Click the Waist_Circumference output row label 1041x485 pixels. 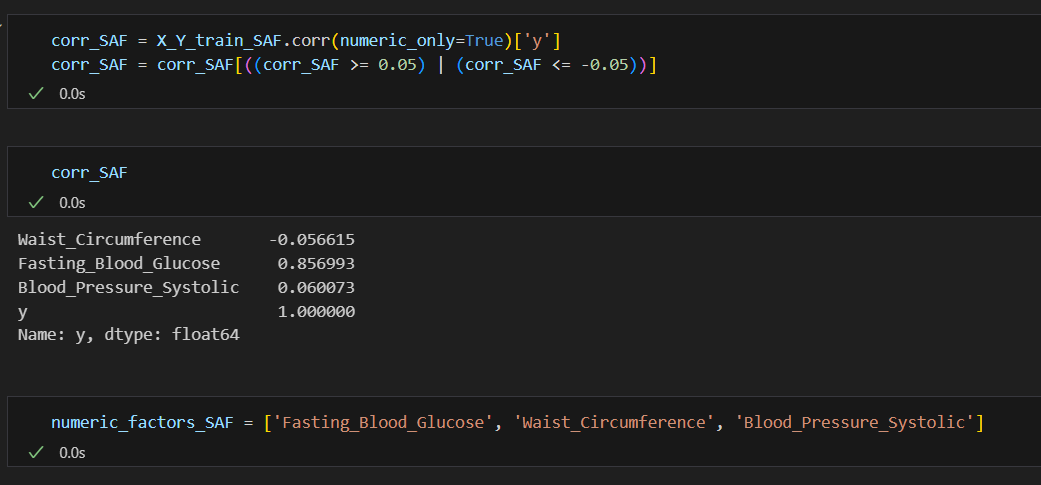(109, 240)
